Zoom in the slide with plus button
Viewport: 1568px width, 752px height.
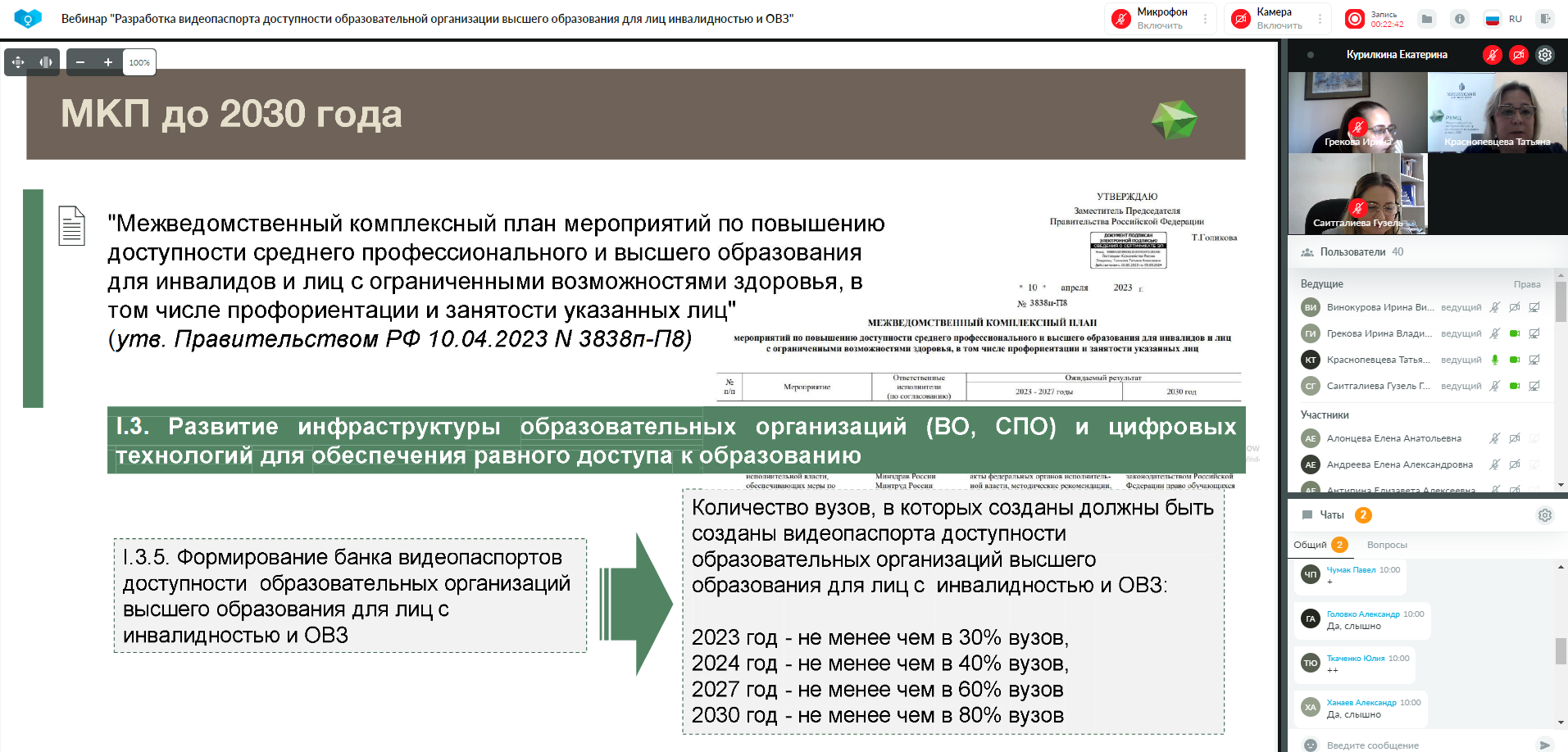tap(107, 62)
